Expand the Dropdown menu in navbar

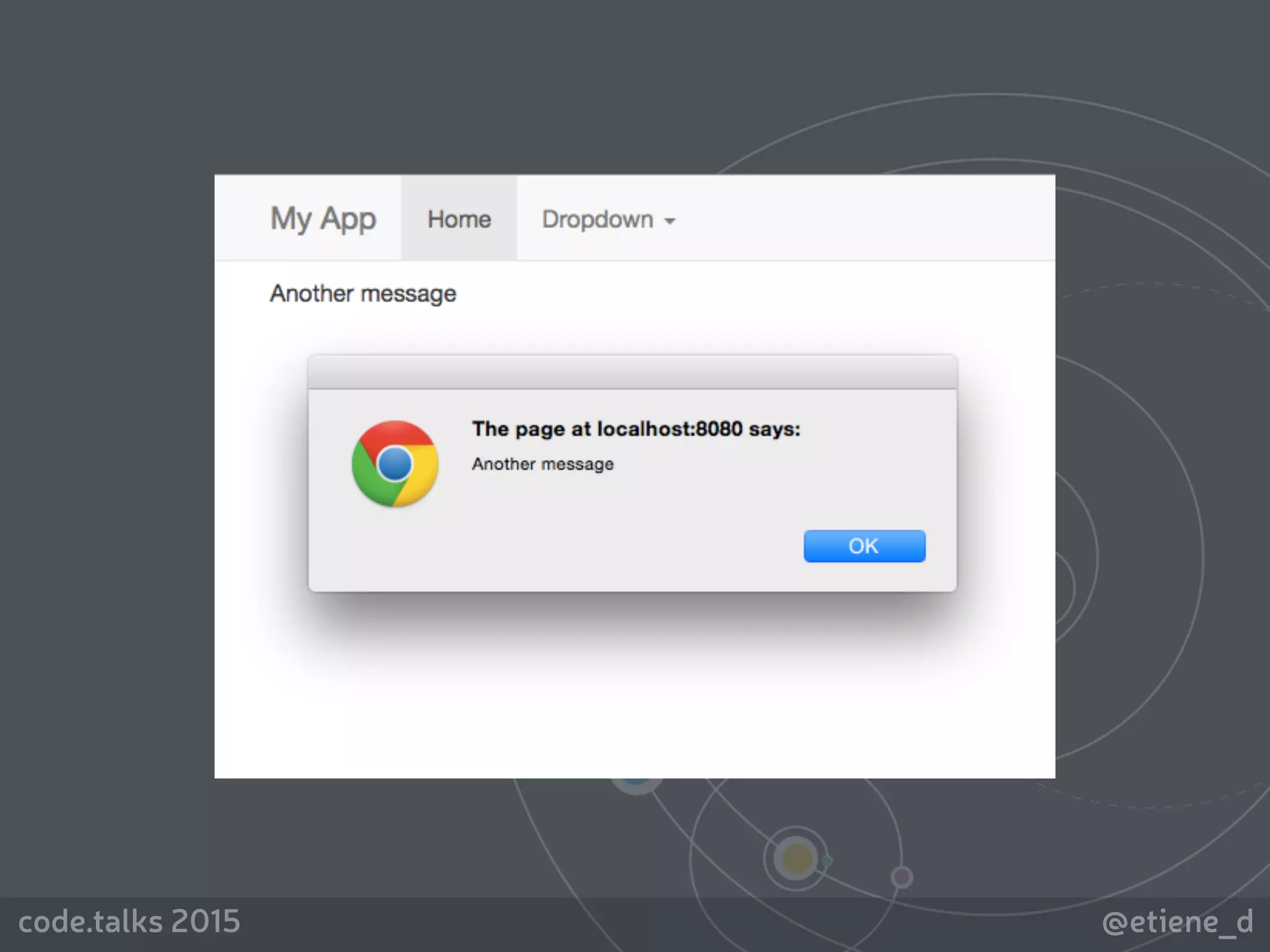[x=608, y=219]
